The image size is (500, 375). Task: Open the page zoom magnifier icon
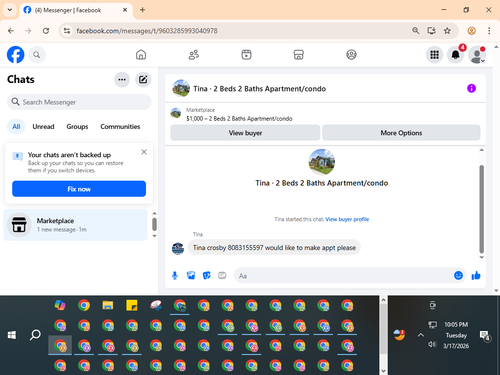tap(416, 31)
